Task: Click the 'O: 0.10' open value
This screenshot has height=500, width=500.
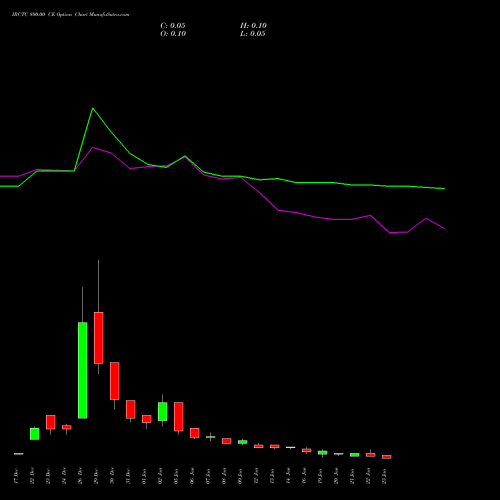Action: (173, 34)
